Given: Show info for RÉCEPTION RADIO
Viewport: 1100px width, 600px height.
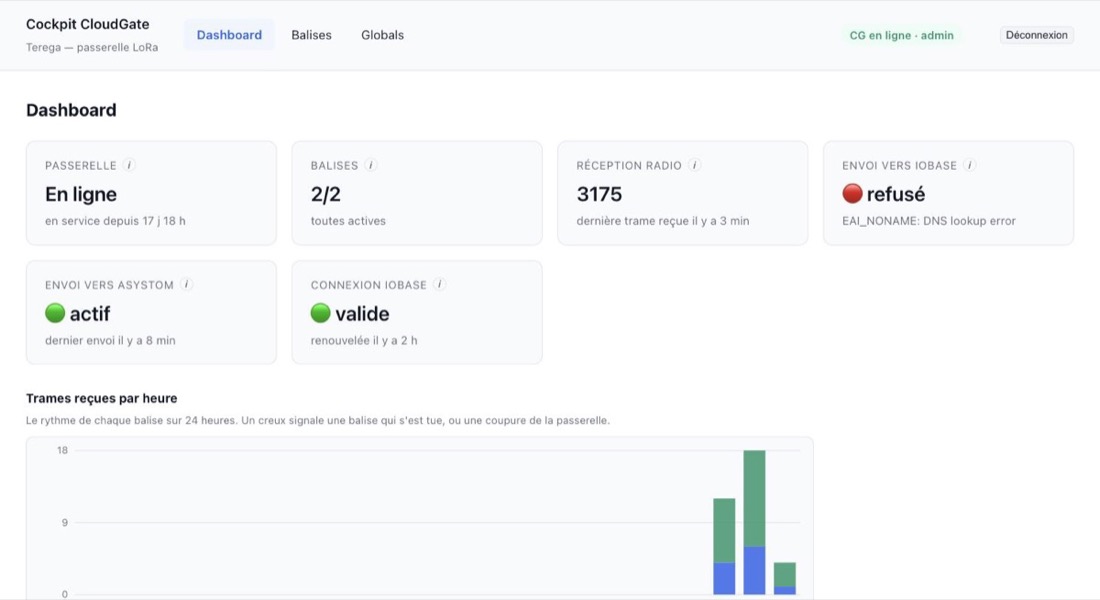Looking at the screenshot, I should point(694,165).
